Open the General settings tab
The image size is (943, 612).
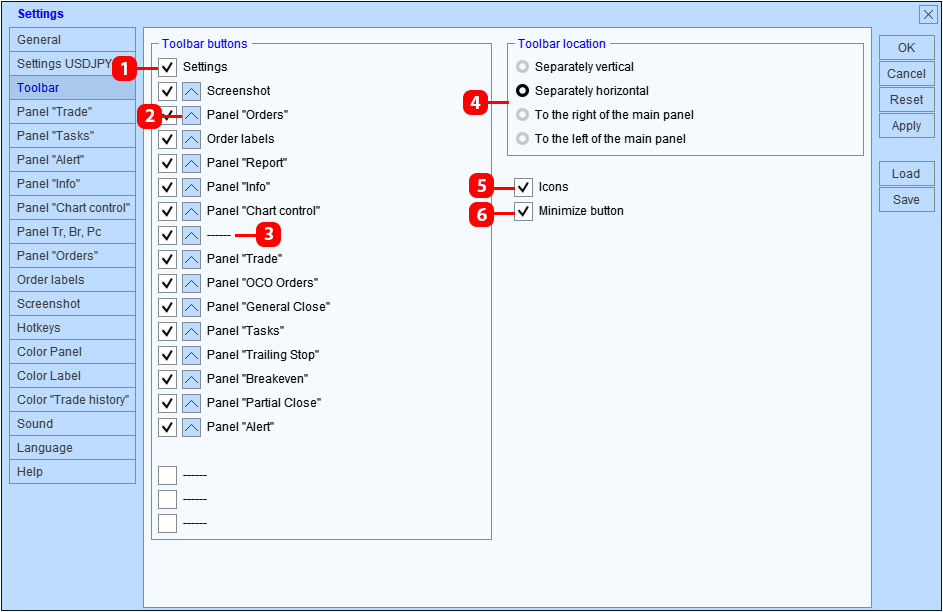72,40
